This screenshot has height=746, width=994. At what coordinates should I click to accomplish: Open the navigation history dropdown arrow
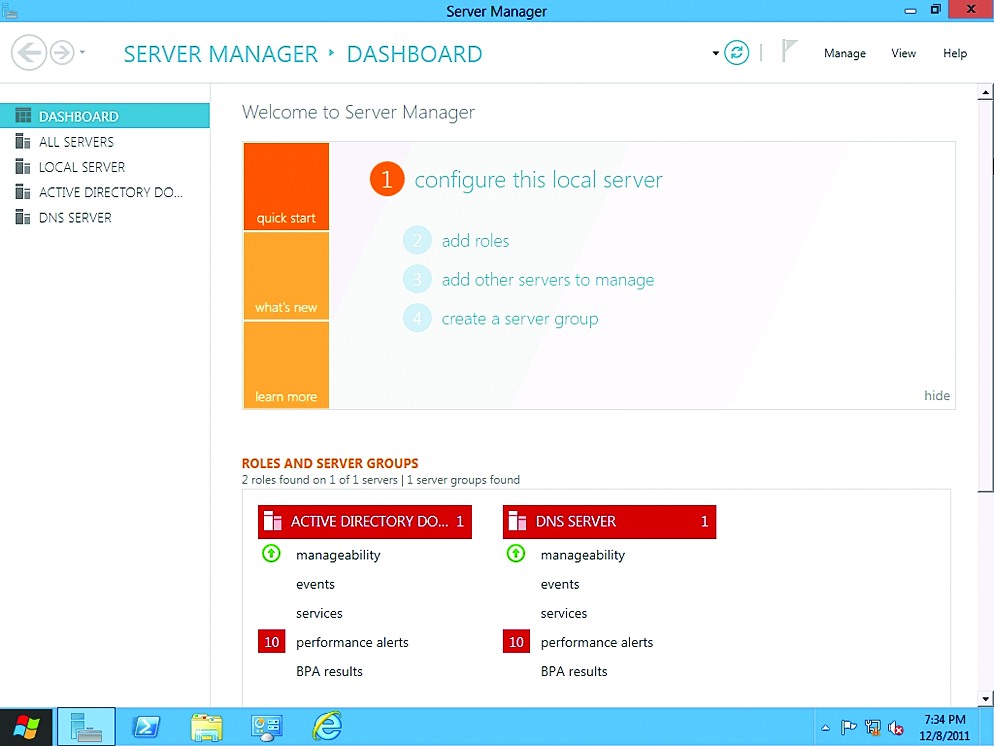pyautogui.click(x=83, y=53)
